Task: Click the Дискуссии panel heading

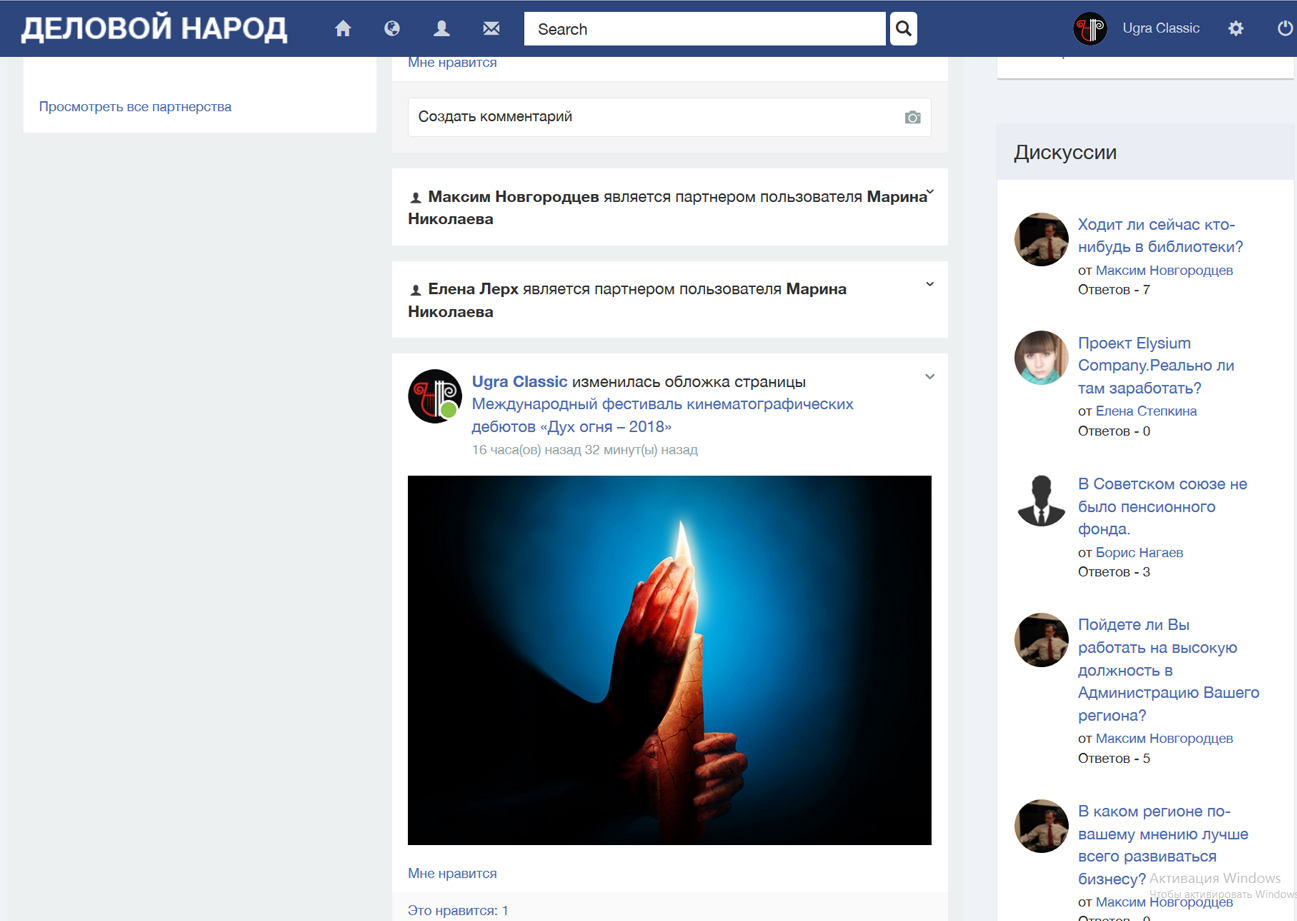Action: coord(1065,153)
